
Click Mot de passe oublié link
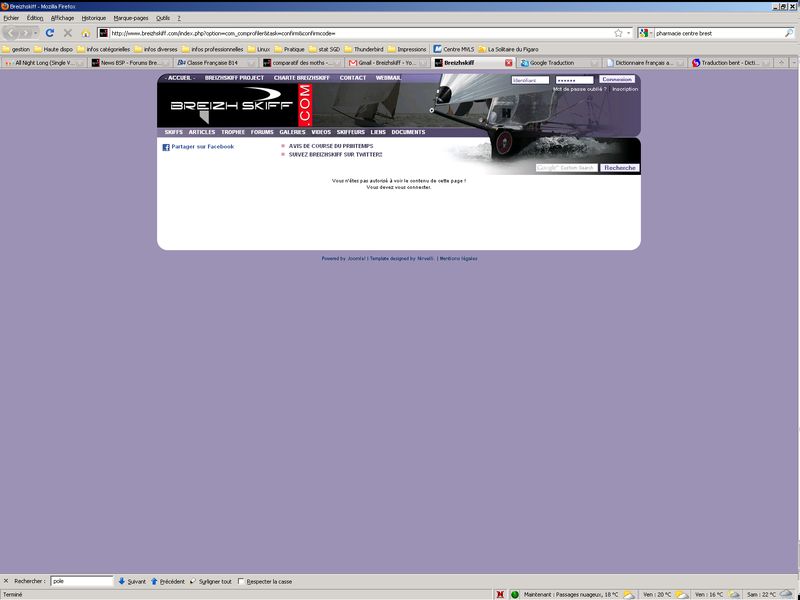(580, 89)
